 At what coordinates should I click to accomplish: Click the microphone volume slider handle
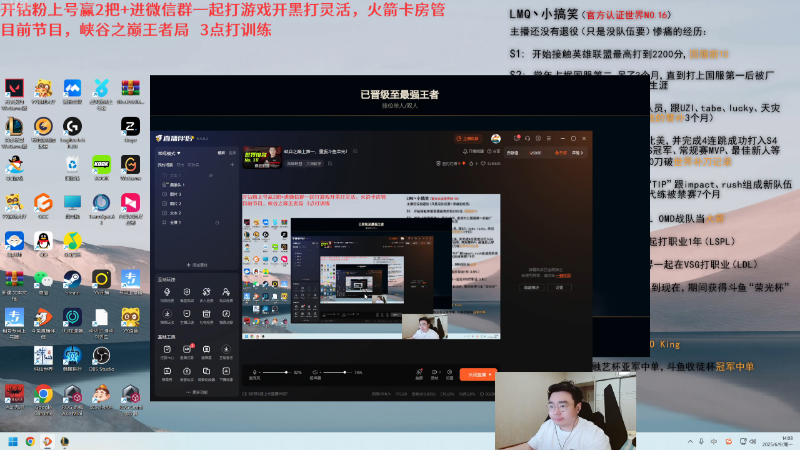coord(286,372)
